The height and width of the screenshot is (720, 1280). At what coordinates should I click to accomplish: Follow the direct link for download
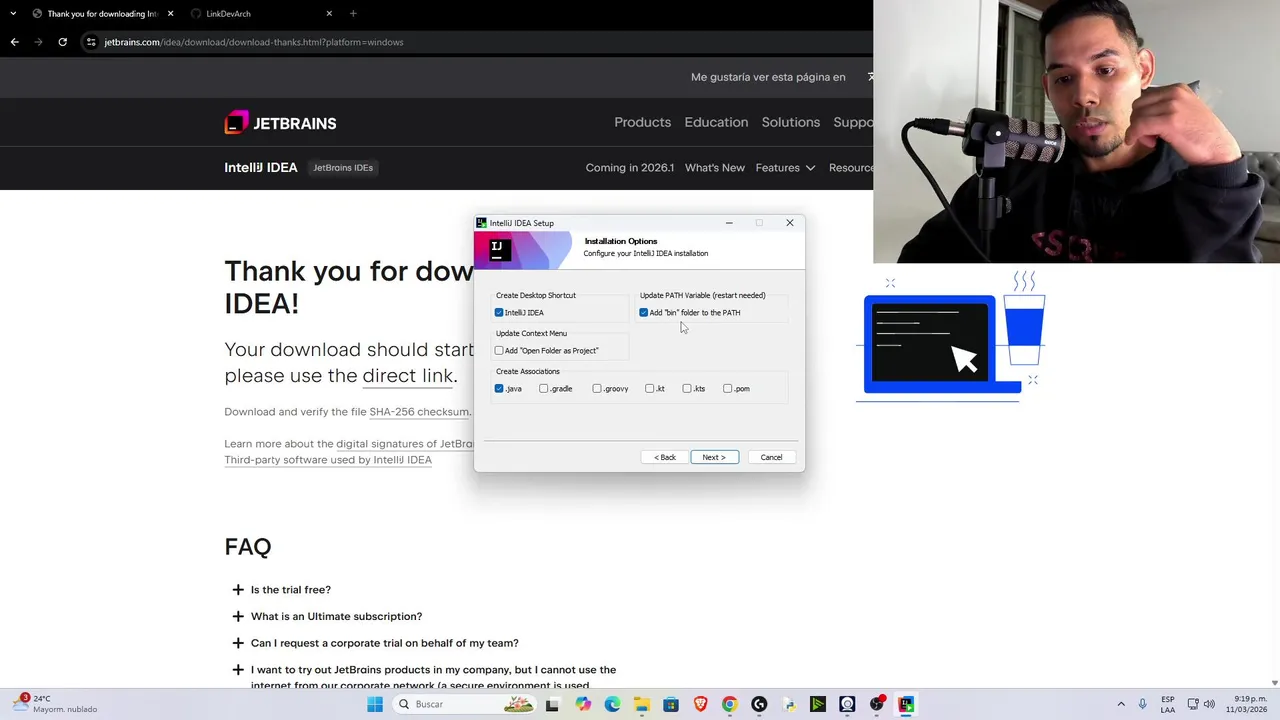pyautogui.click(x=407, y=376)
